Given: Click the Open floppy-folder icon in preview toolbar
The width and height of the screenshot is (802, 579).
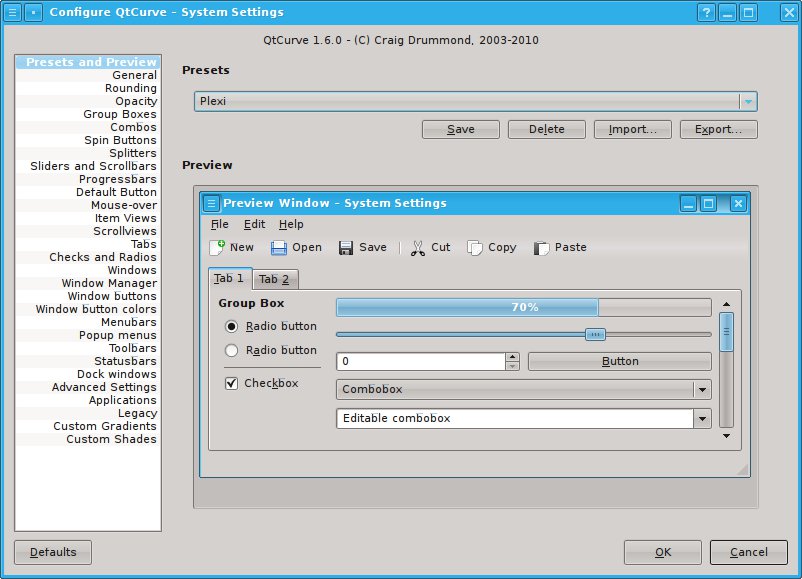Looking at the screenshot, I should (x=279, y=248).
